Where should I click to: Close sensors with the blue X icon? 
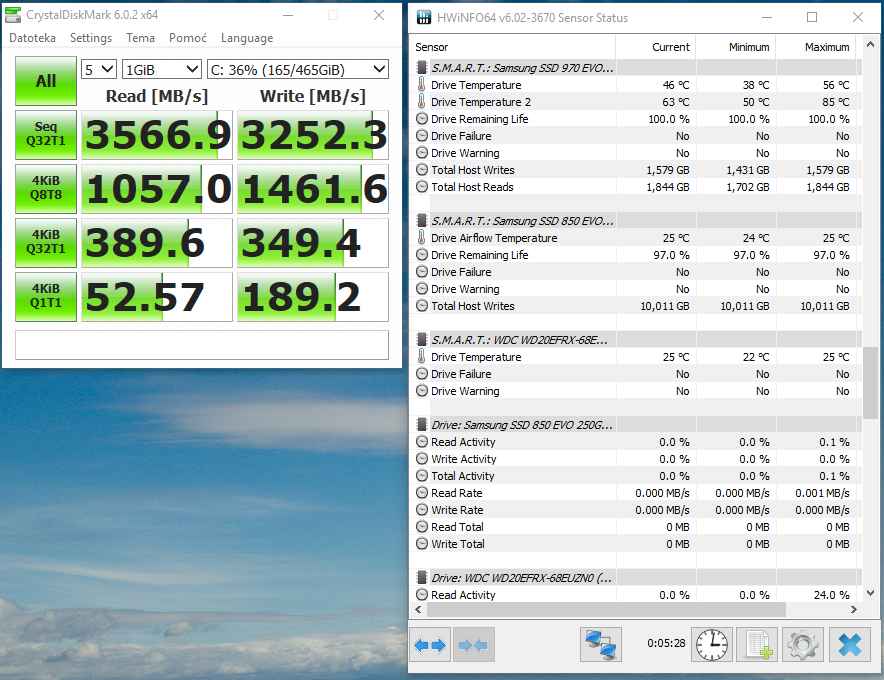(x=849, y=645)
